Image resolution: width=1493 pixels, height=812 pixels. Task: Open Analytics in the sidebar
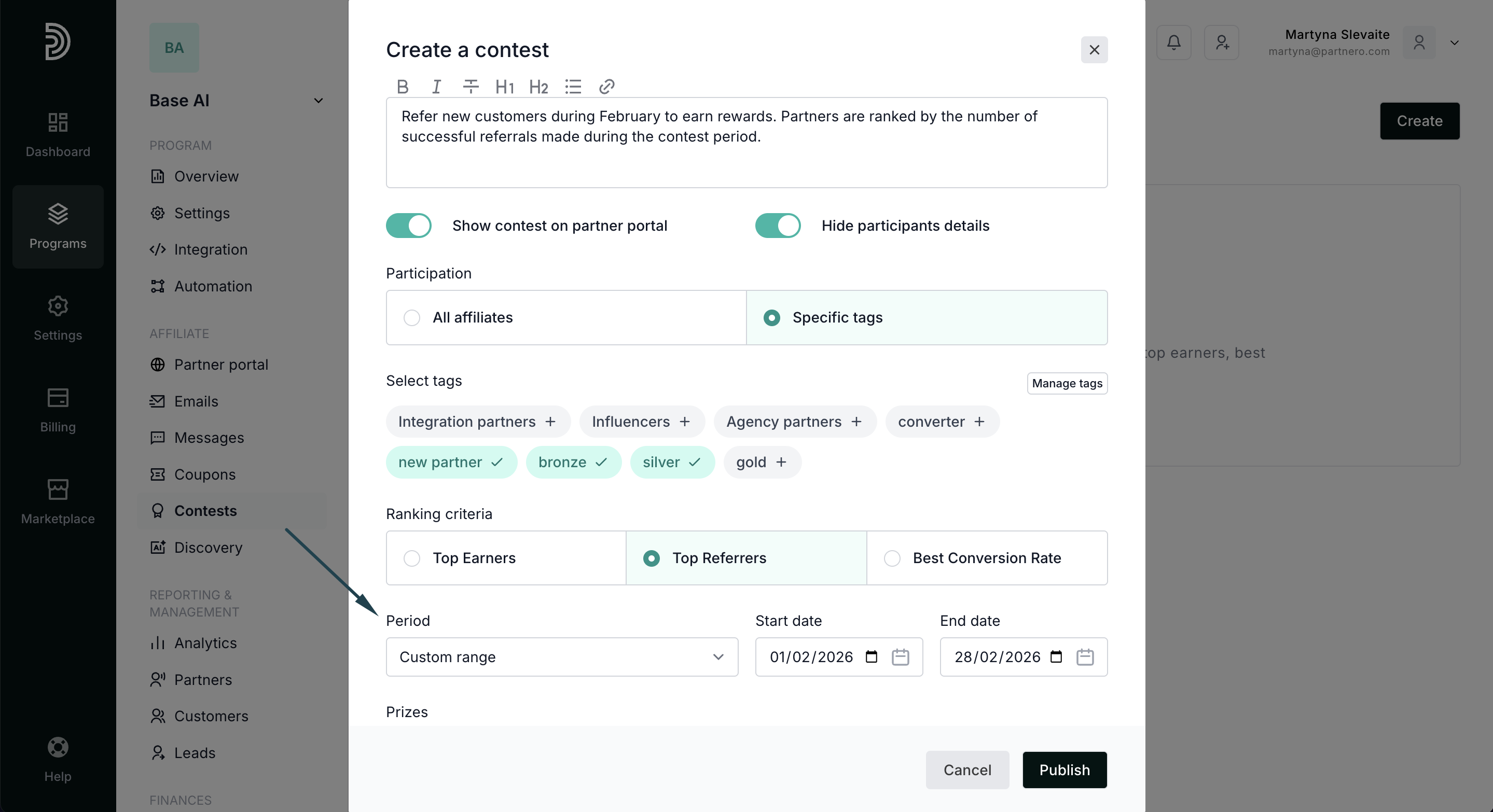tap(205, 643)
